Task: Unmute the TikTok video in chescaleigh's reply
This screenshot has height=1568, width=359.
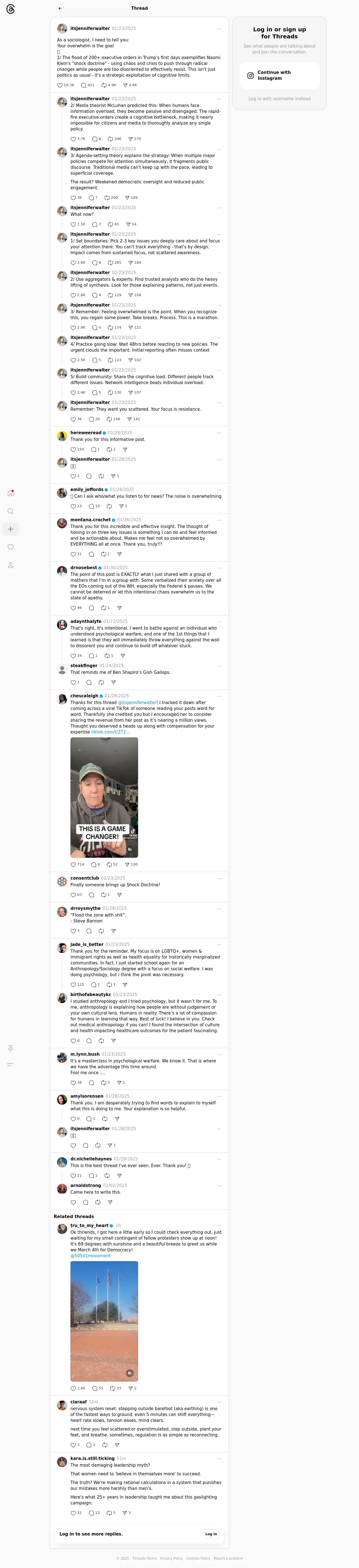Action: [x=129, y=849]
